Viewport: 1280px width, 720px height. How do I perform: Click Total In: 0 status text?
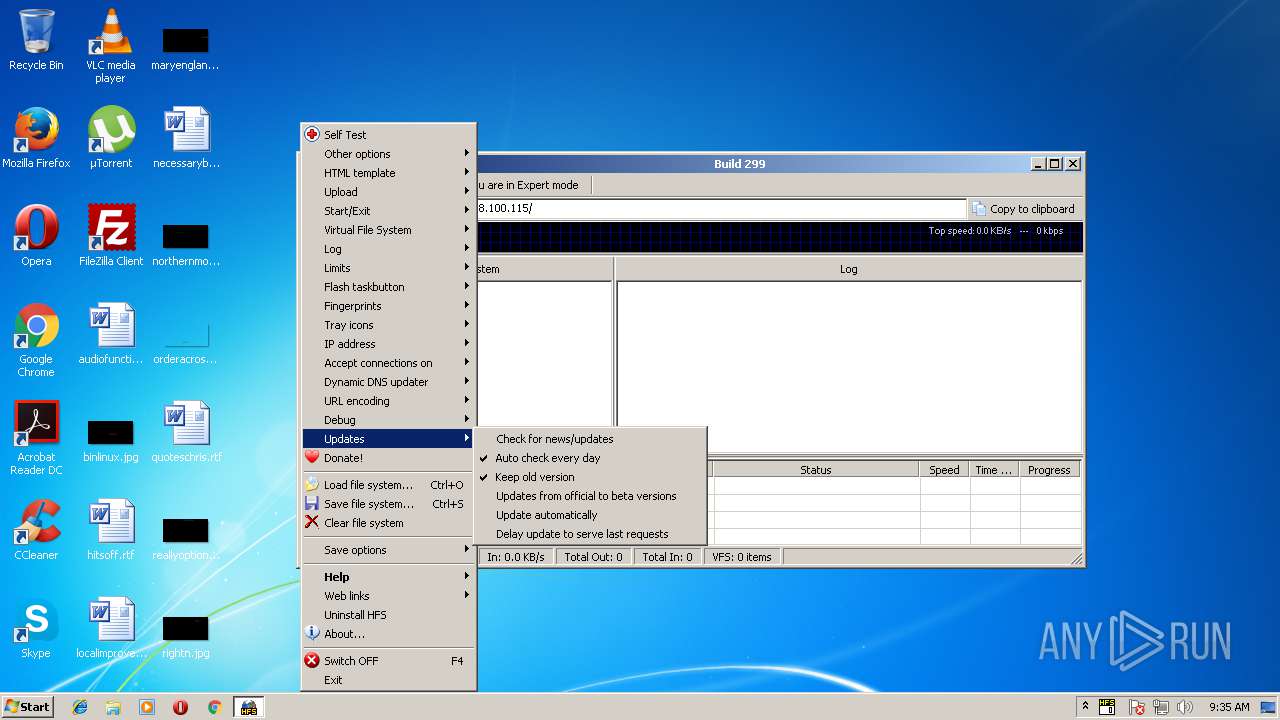pyautogui.click(x=667, y=557)
